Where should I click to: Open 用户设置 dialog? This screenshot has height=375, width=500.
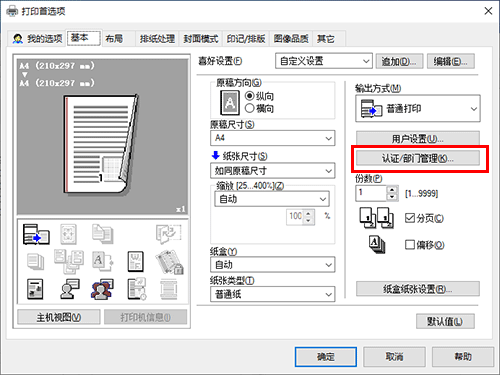pyautogui.click(x=418, y=138)
